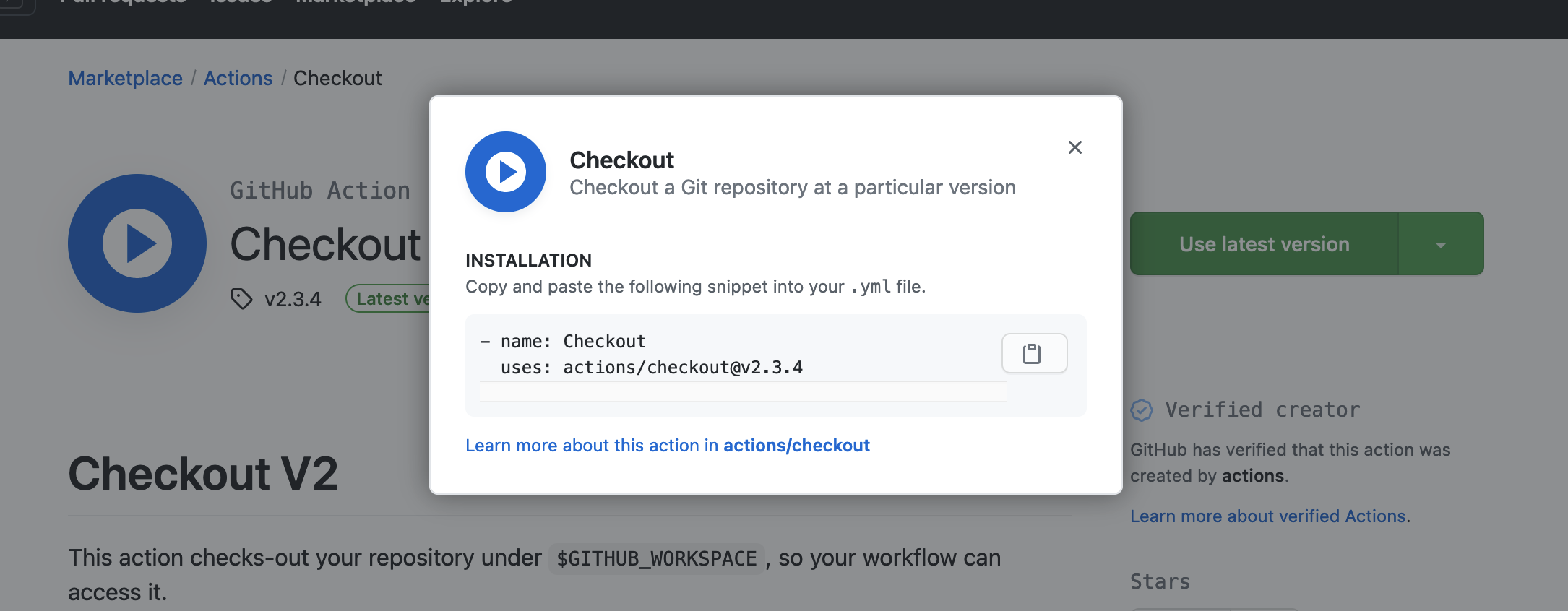
Task: Click the Checkout V2 heading
Action: pos(203,474)
